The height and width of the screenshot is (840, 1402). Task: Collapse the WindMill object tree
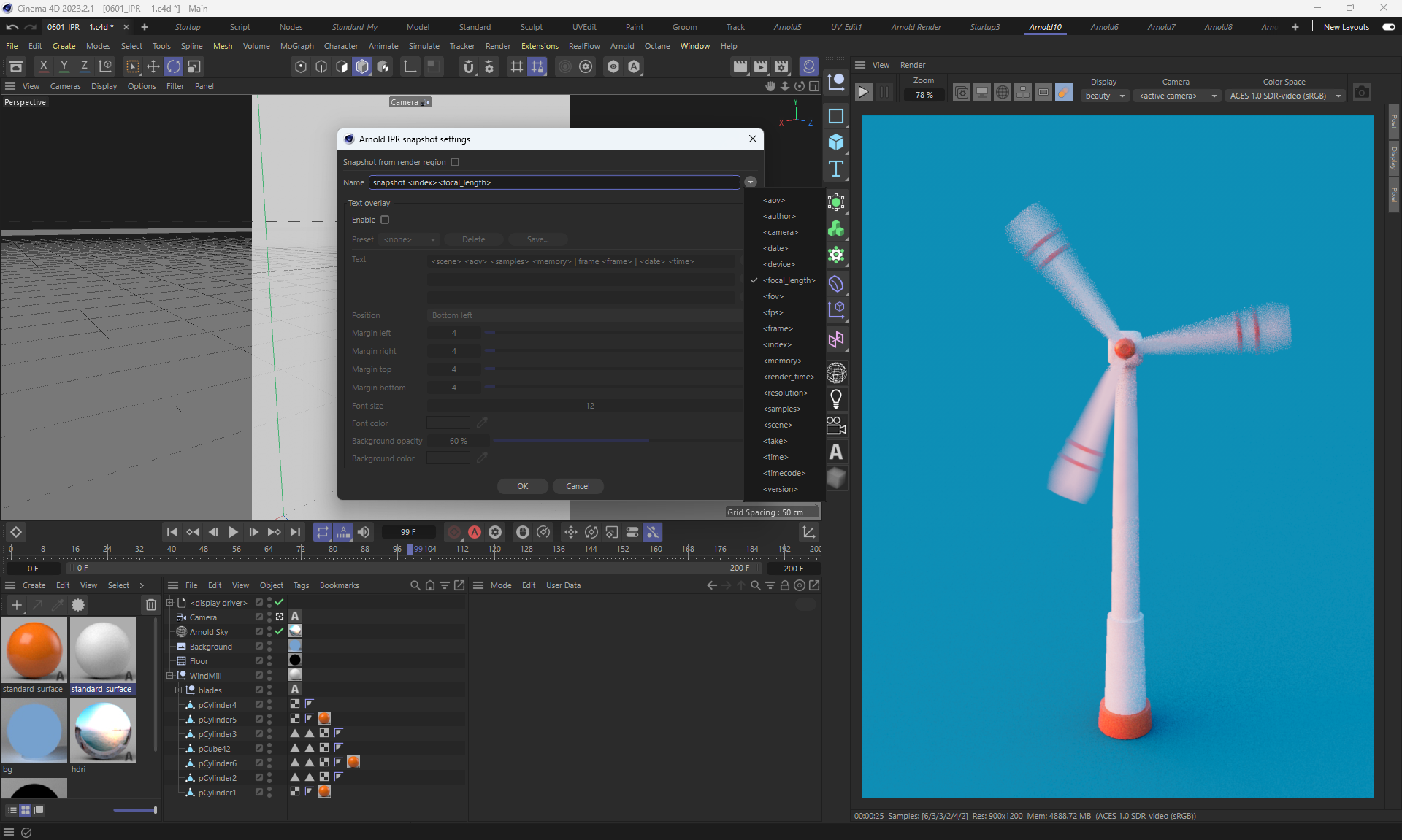[170, 676]
